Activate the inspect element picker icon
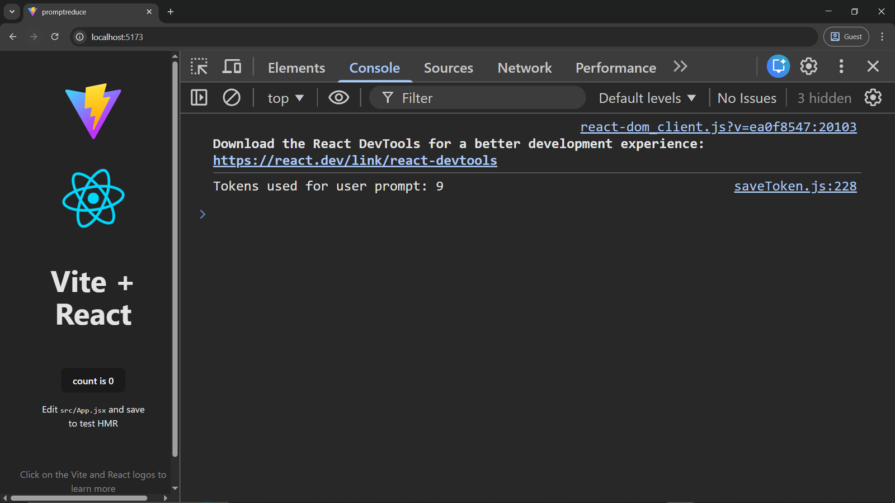The width and height of the screenshot is (895, 503). [x=200, y=67]
